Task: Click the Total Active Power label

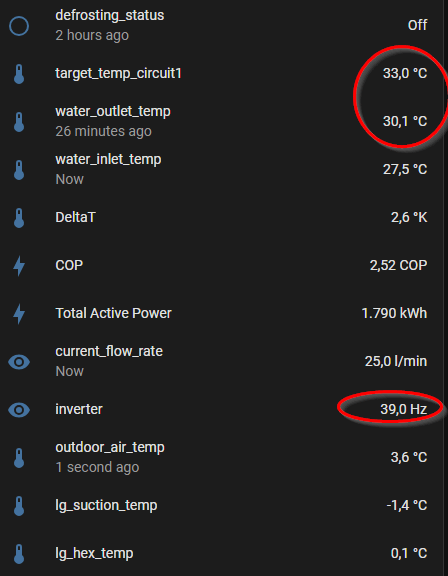Action: [x=113, y=313]
